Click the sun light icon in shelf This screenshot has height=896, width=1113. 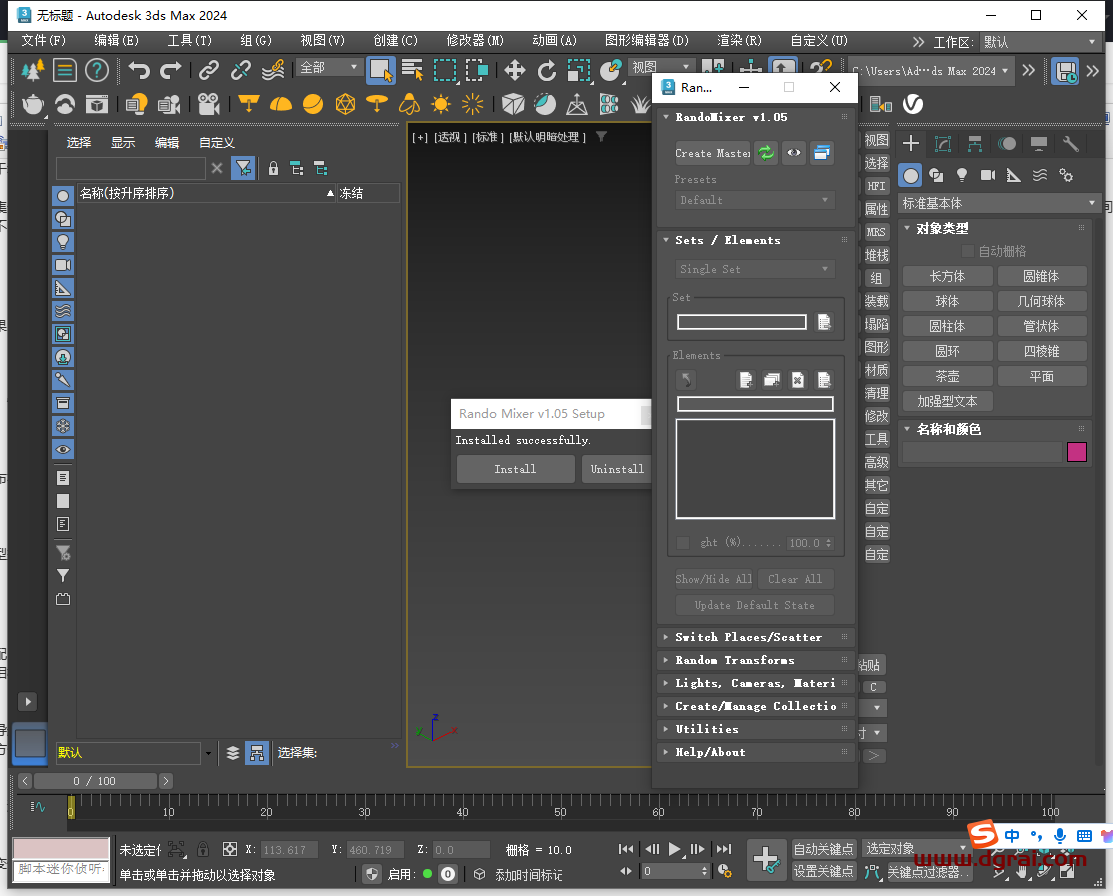click(x=441, y=104)
